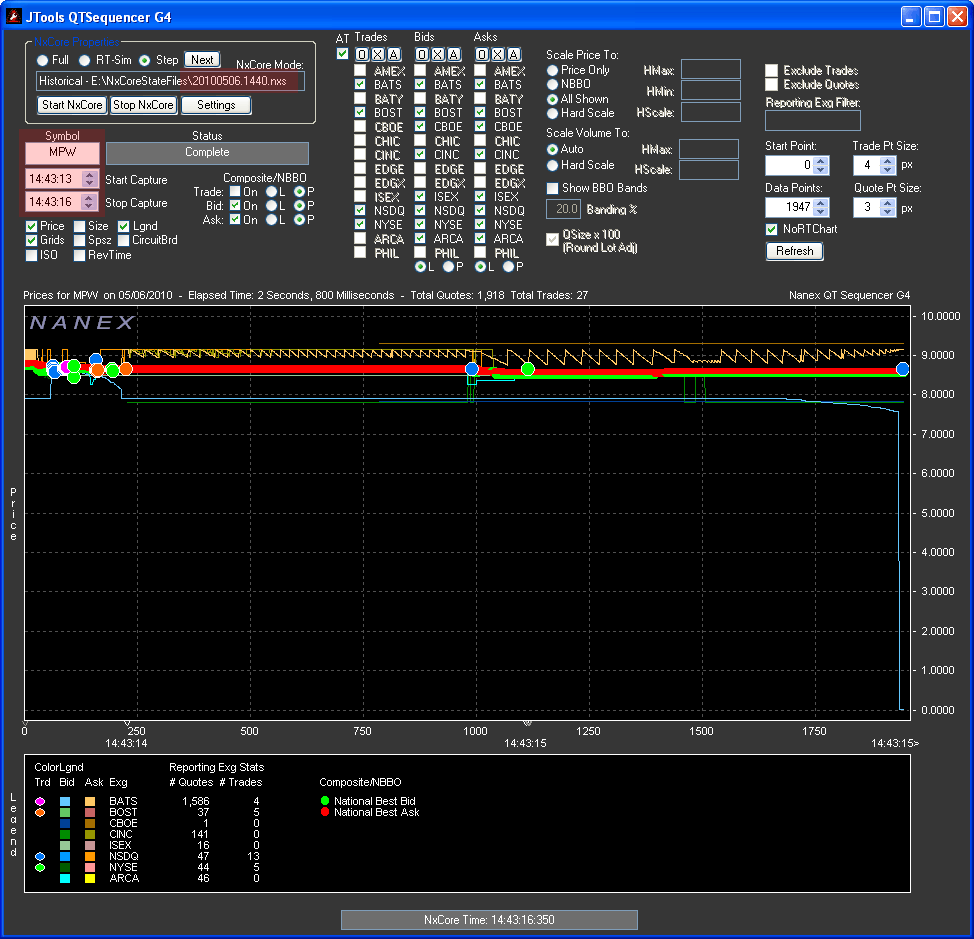This screenshot has width=974, height=939.
Task: Increase the Start Capture time stepper
Action: (89, 175)
